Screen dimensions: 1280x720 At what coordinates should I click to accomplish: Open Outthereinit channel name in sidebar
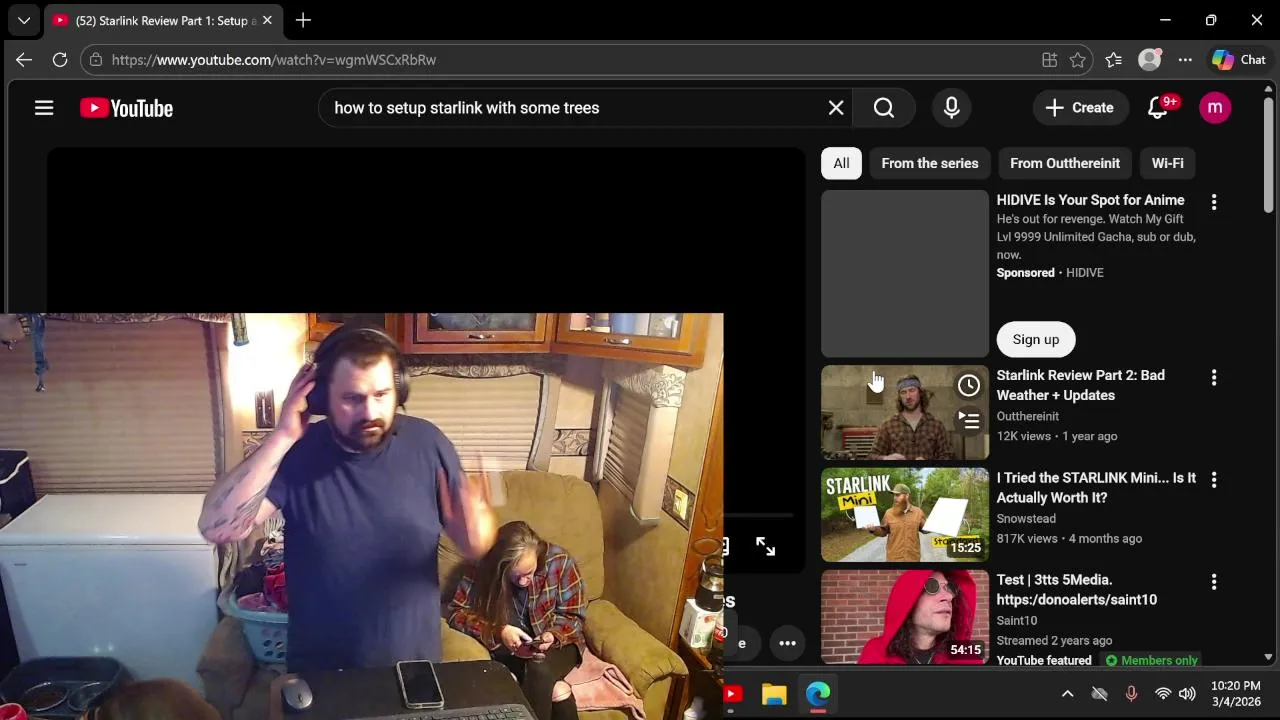1027,416
